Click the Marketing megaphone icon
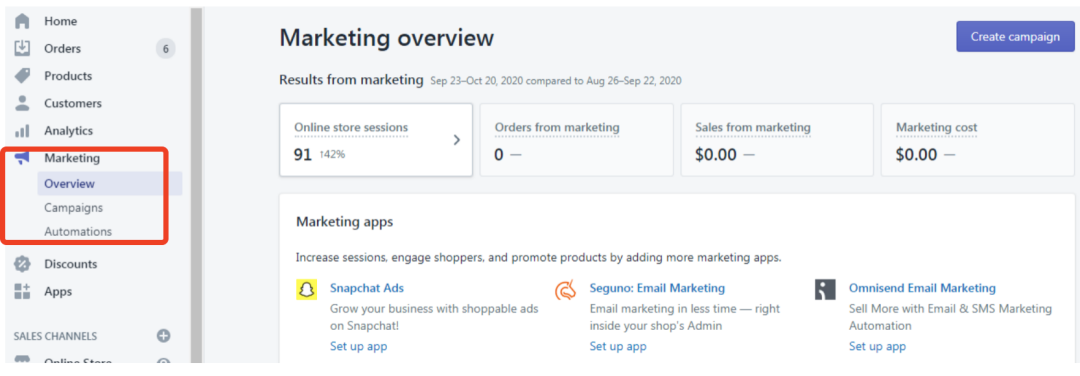This screenshot has height=376, width=1080. pos(22,158)
